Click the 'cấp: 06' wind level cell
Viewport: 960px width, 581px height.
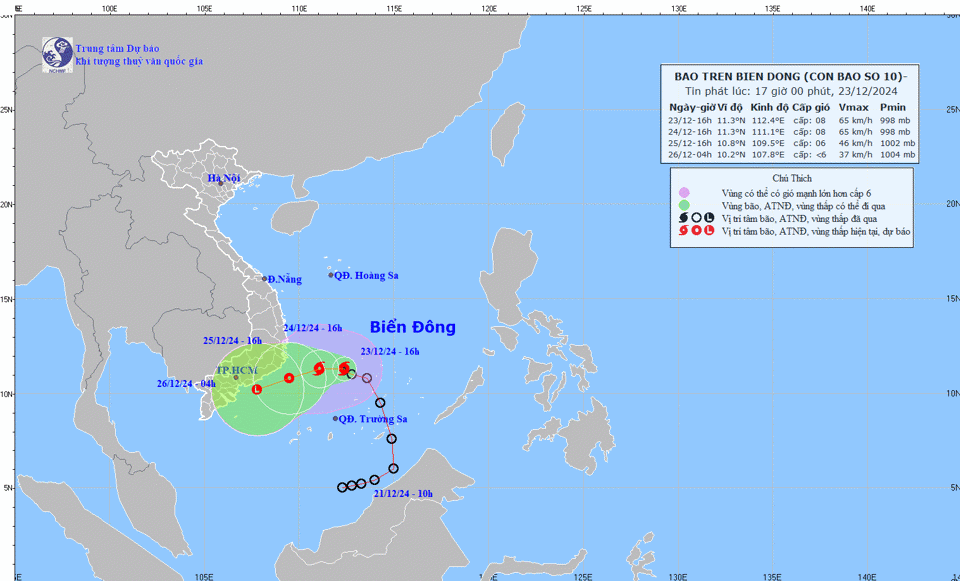pyautogui.click(x=809, y=143)
